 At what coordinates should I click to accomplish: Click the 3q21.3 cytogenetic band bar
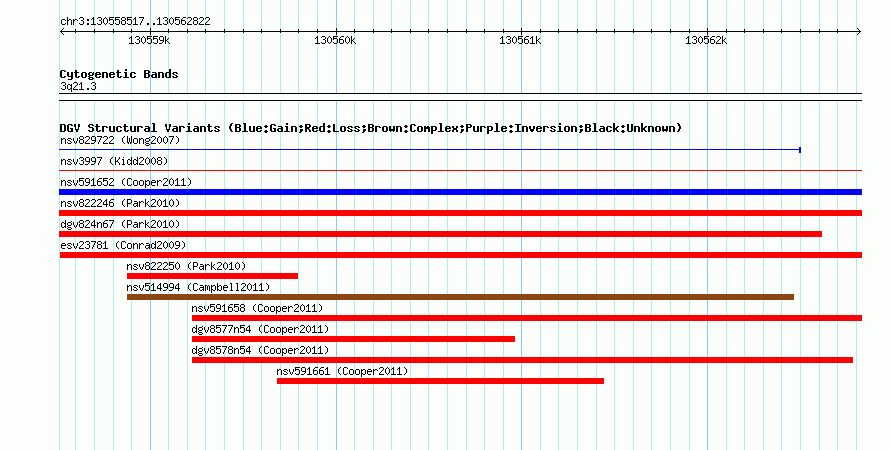pyautogui.click(x=461, y=97)
